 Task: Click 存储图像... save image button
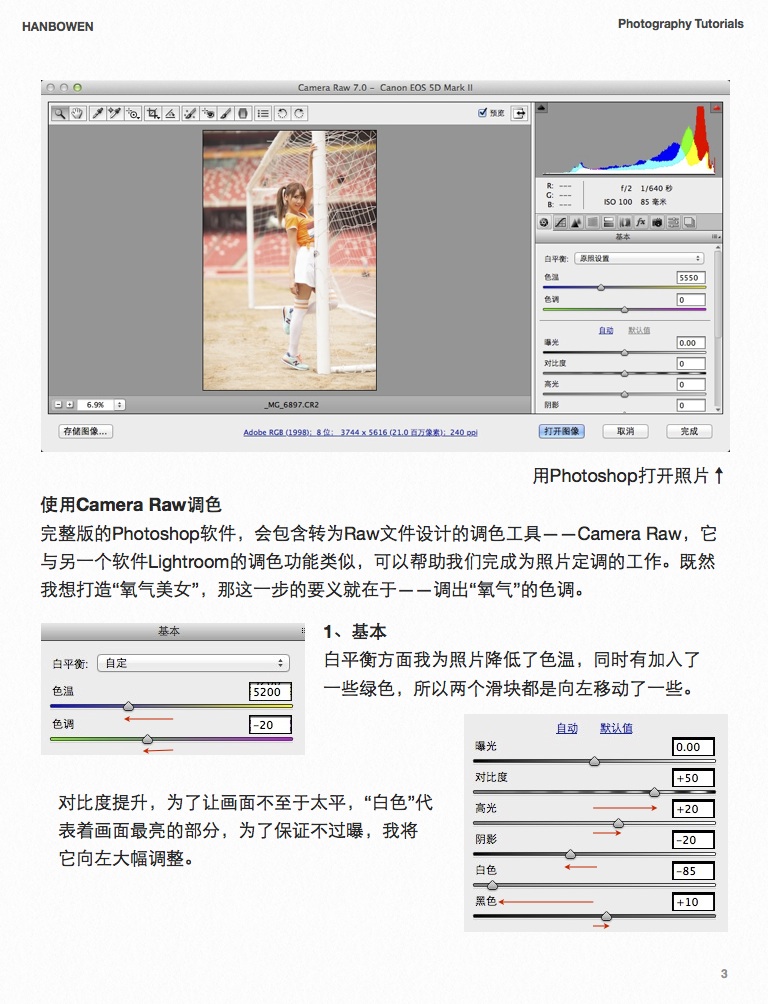(x=85, y=431)
